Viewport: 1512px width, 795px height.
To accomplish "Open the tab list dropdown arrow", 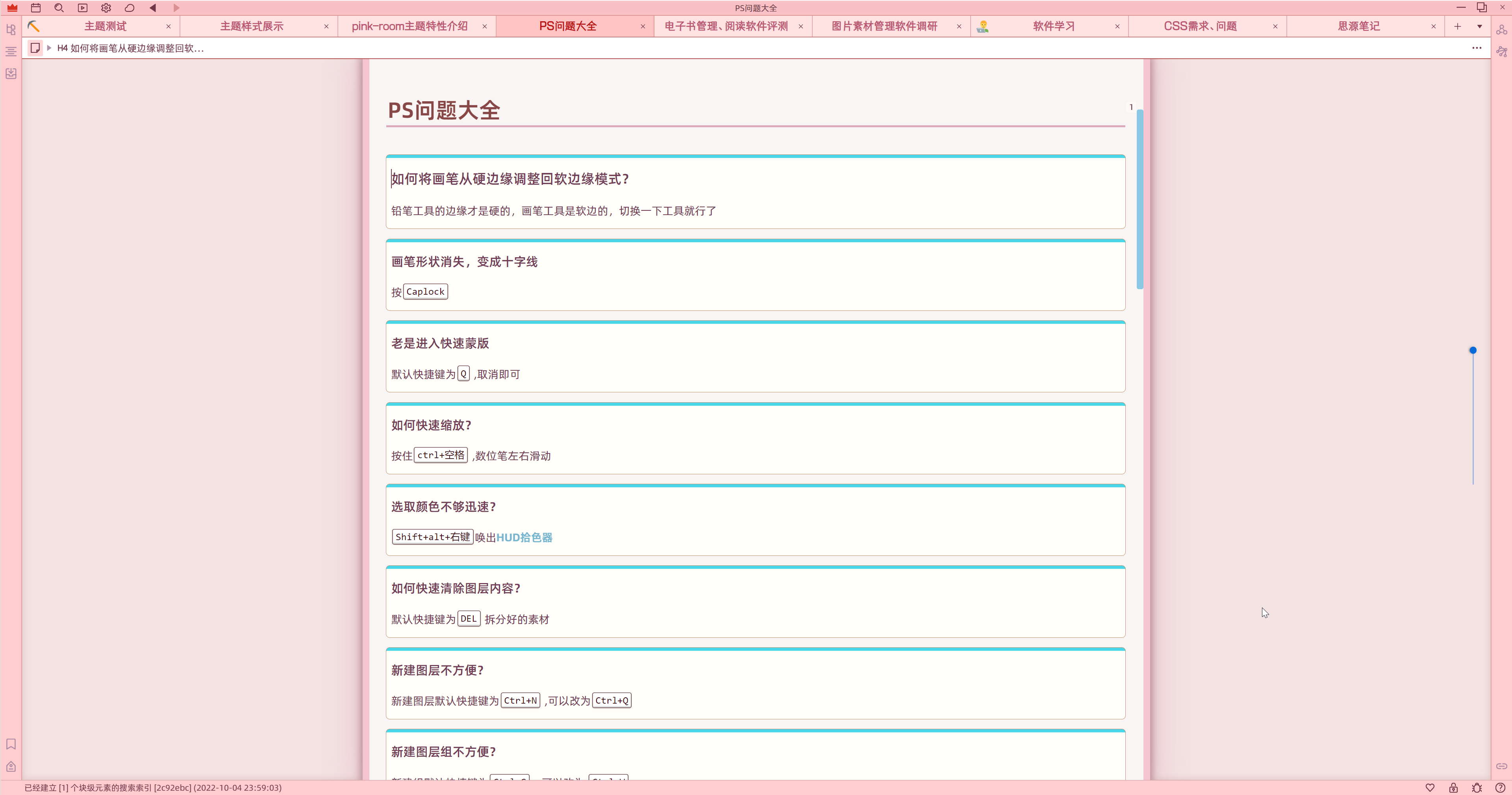I will click(x=1479, y=26).
